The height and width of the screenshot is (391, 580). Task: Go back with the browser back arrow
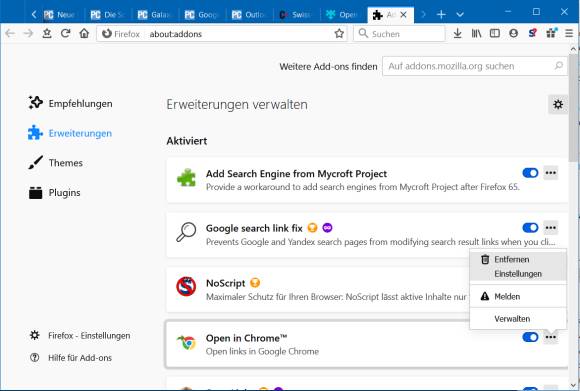click(x=10, y=34)
